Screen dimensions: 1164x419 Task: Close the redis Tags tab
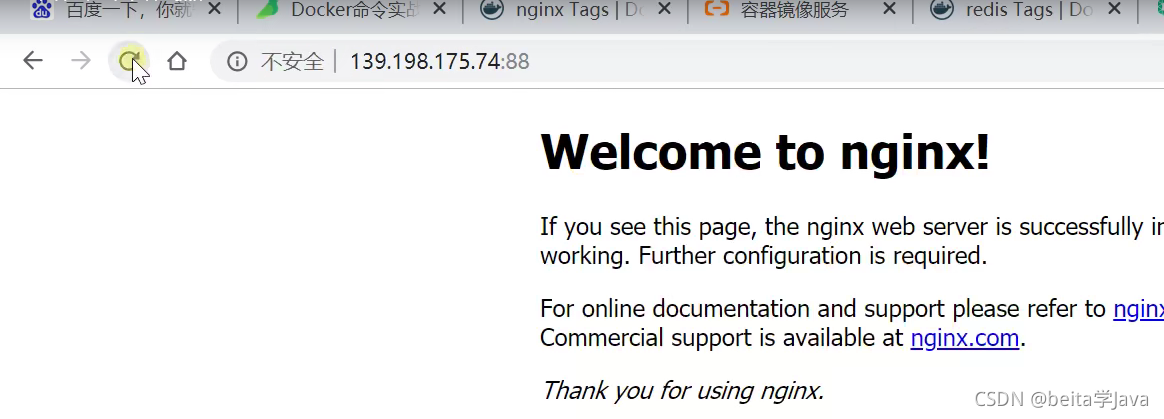1114,10
